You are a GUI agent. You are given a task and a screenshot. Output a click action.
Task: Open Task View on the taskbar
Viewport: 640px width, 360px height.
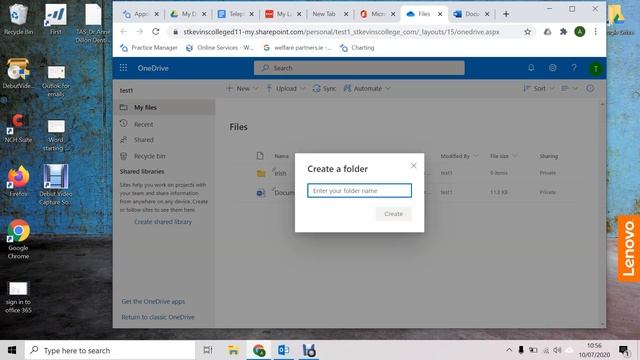coord(208,350)
